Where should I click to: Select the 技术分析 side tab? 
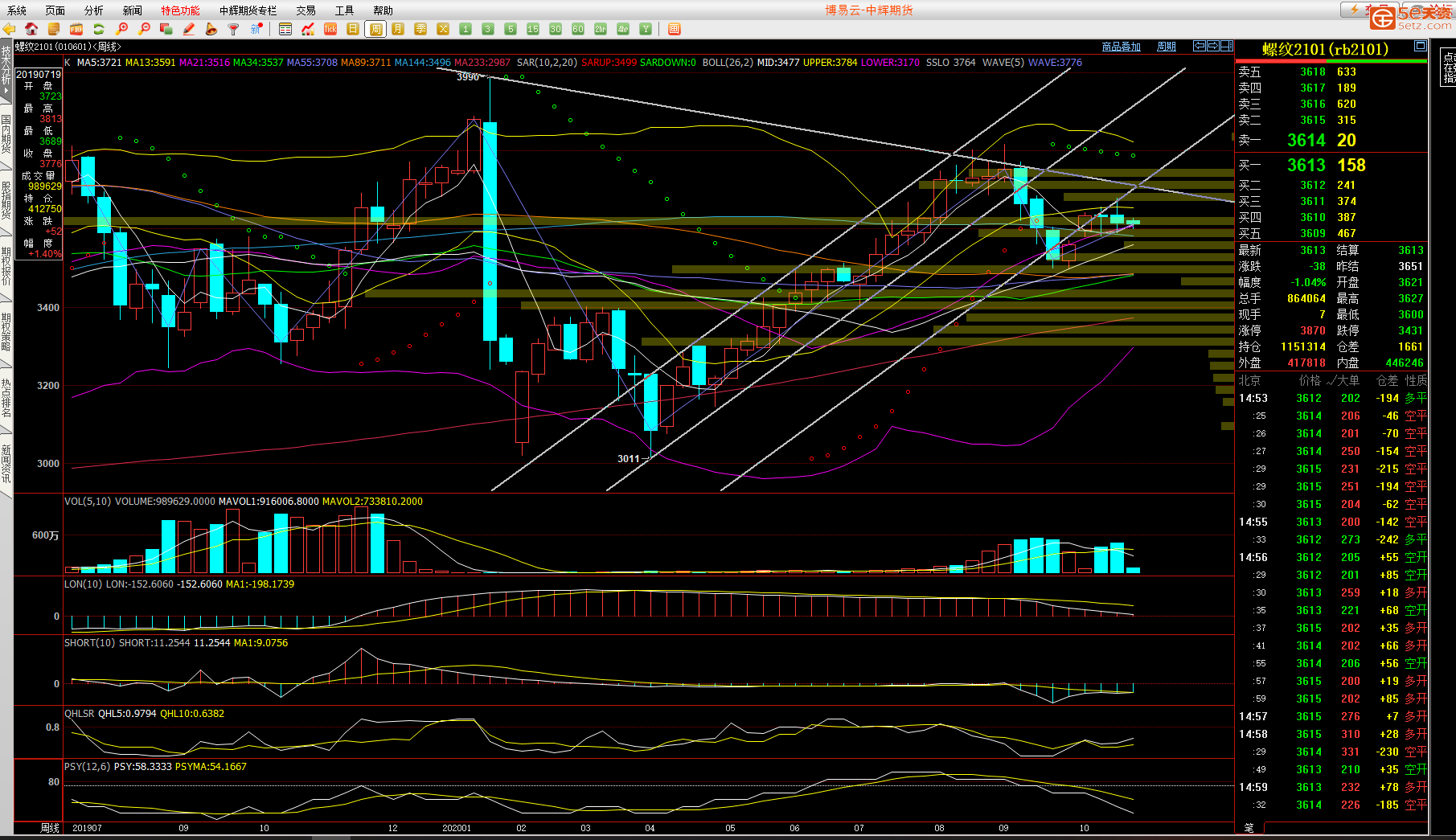pyautogui.click(x=6, y=72)
